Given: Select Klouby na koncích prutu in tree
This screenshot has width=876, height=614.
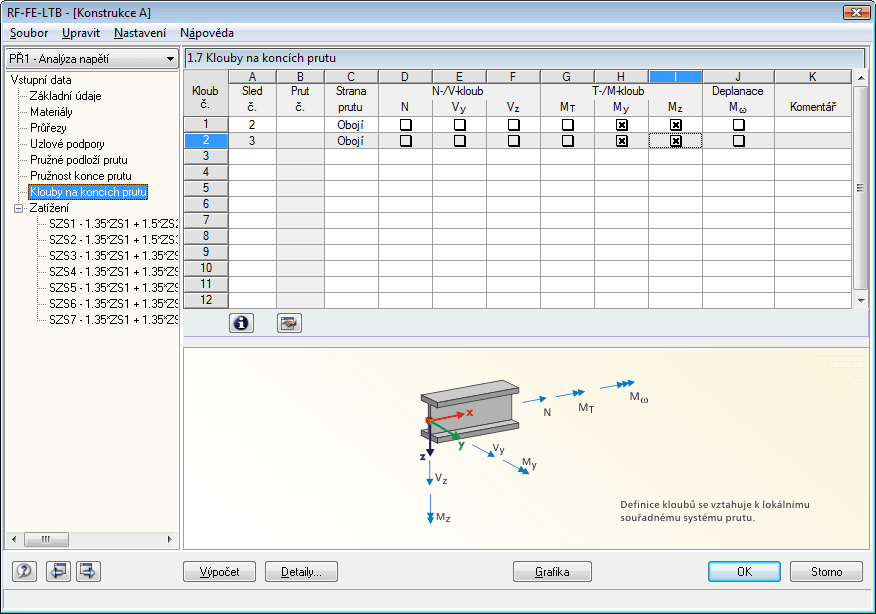Looking at the screenshot, I should [x=88, y=192].
